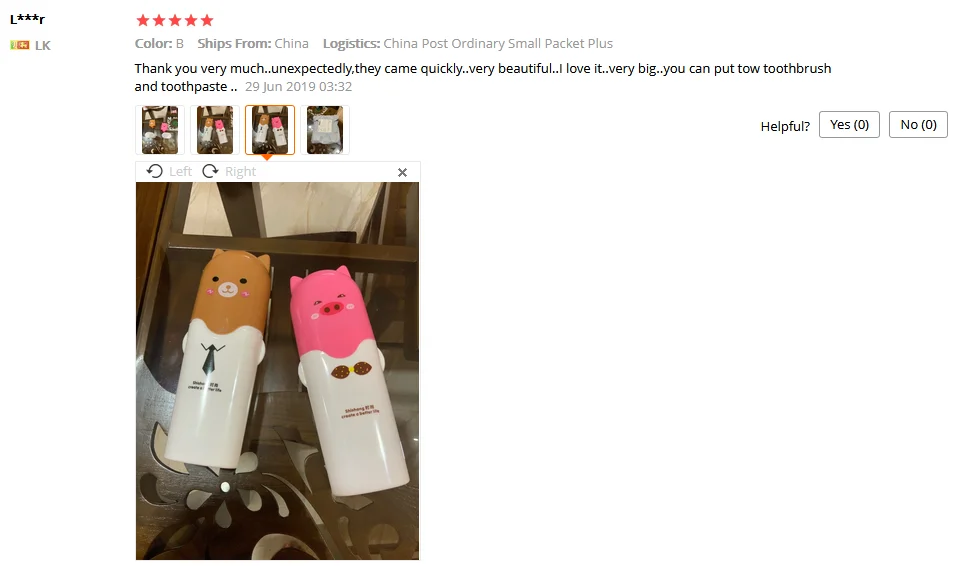Select the highlighted third photo thumbnail

270,130
